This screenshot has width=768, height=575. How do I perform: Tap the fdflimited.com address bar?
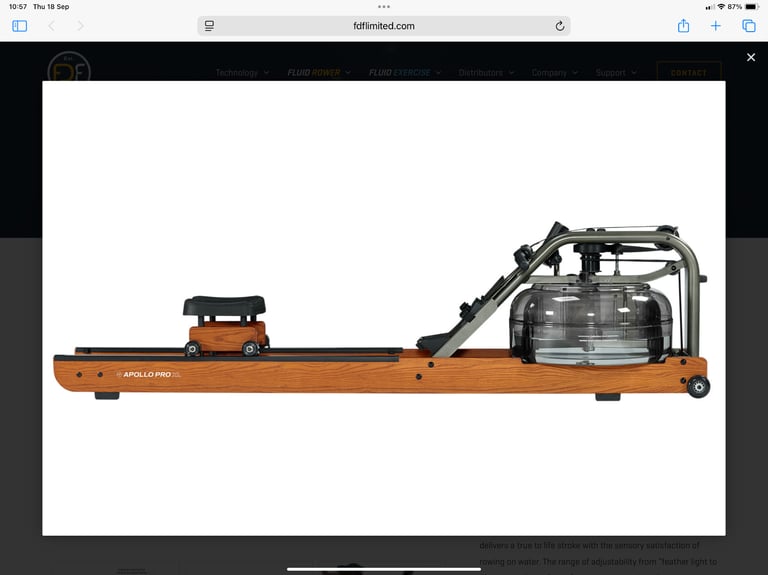(x=384, y=26)
